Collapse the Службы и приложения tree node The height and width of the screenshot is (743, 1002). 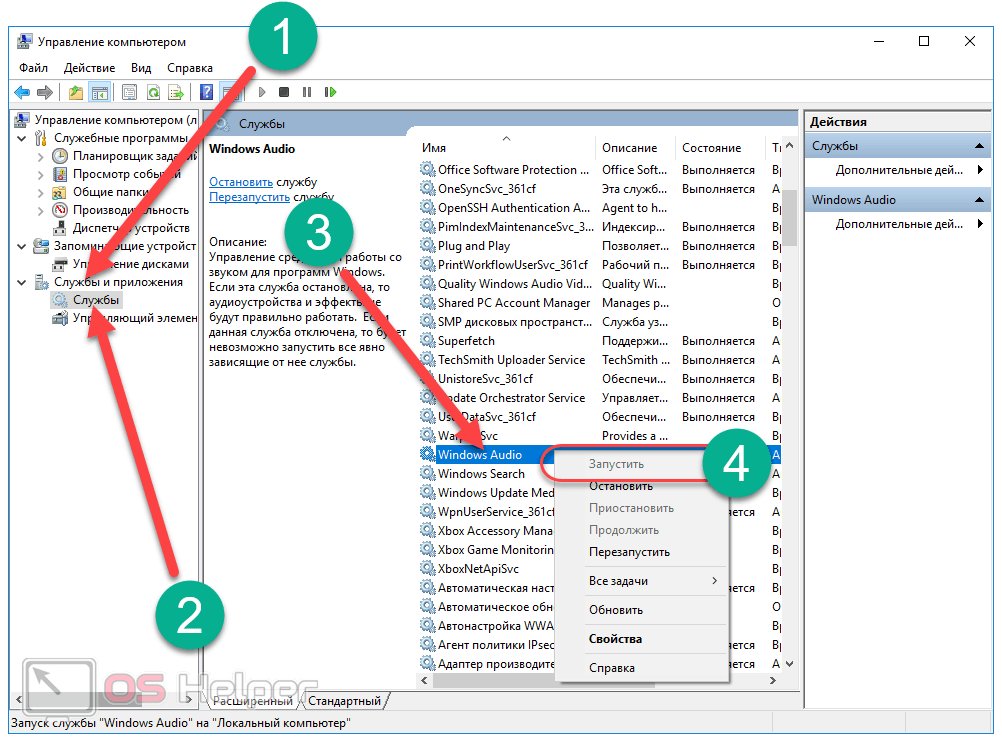pyautogui.click(x=22, y=283)
